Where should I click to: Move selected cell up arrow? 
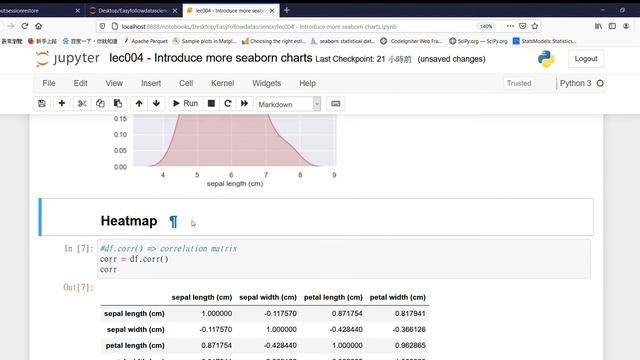coord(139,104)
